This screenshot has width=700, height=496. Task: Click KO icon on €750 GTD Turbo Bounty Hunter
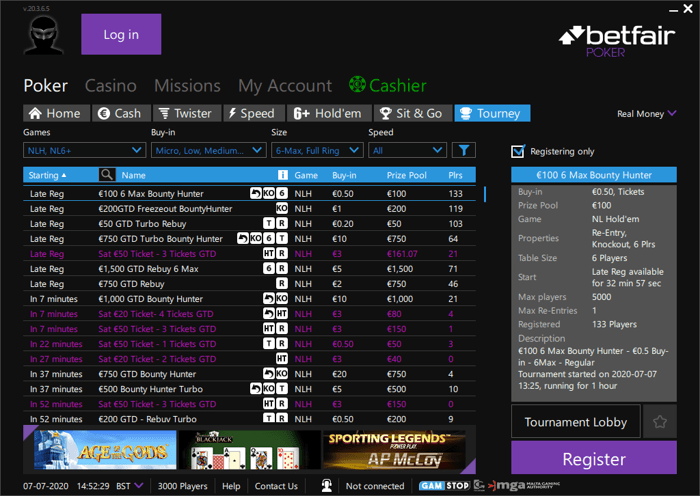[256, 238]
